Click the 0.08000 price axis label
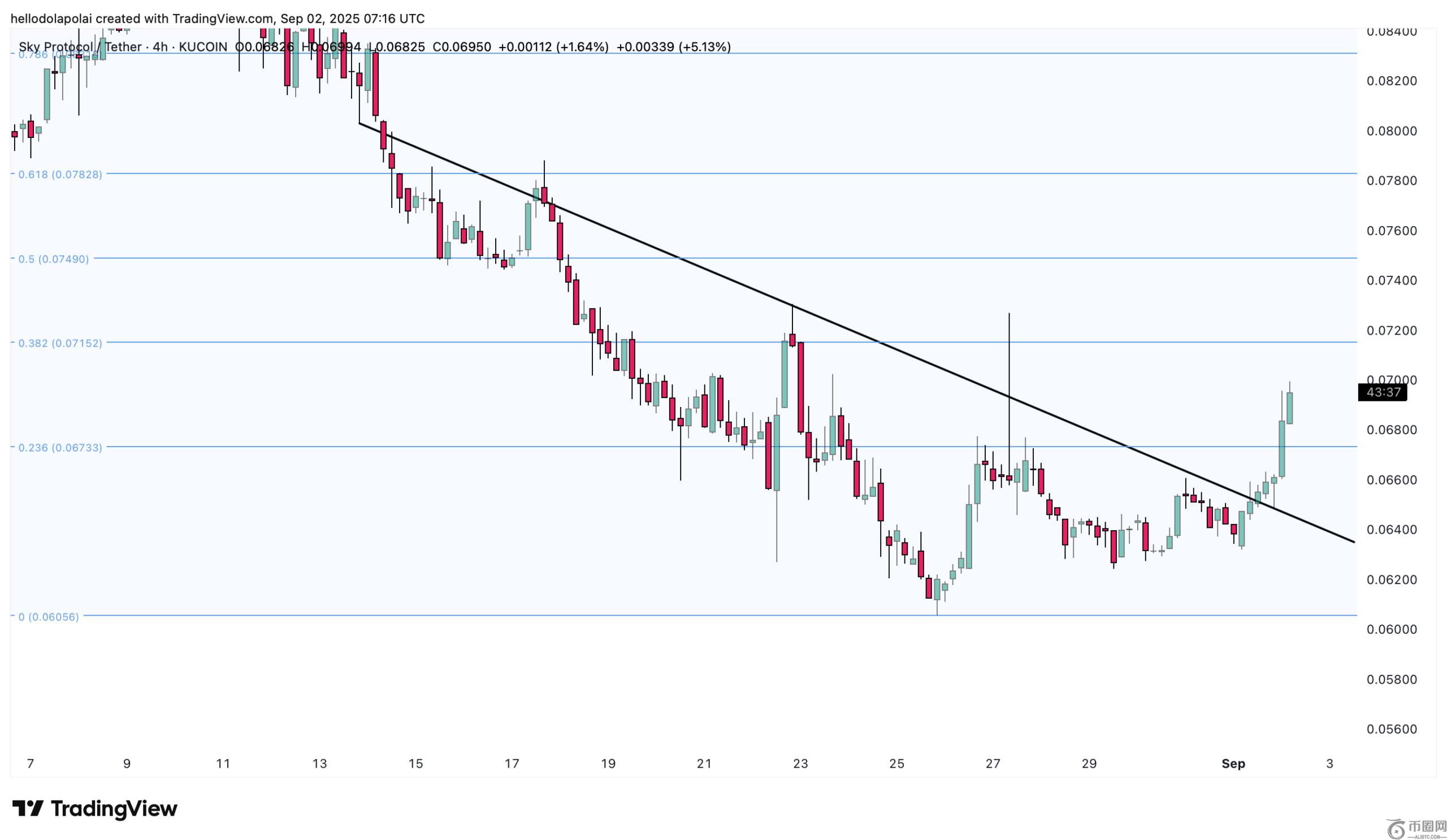The height and width of the screenshot is (840, 1447). [x=1391, y=131]
